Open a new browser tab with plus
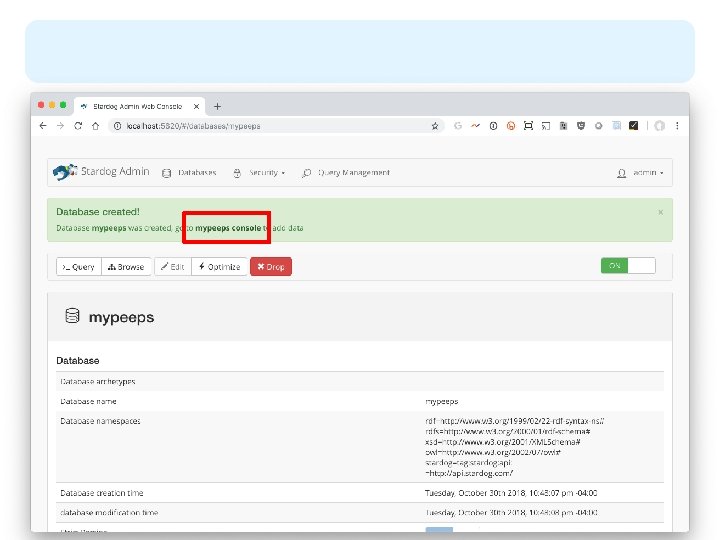This screenshot has width=720, height=540. pos(217,107)
